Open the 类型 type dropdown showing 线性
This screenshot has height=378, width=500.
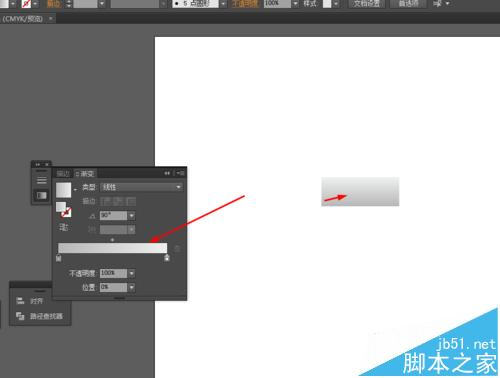[x=141, y=187]
